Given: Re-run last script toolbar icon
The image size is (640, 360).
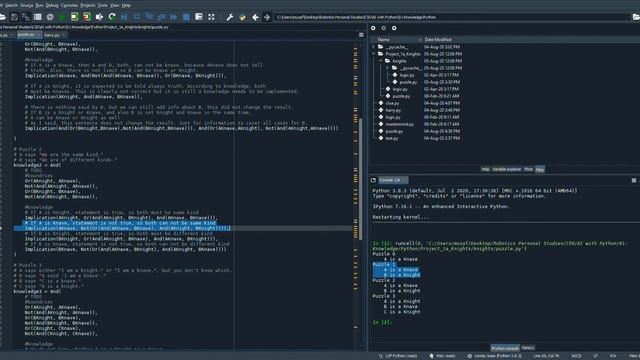Looking at the screenshot, I should pyautogui.click(x=111, y=17).
